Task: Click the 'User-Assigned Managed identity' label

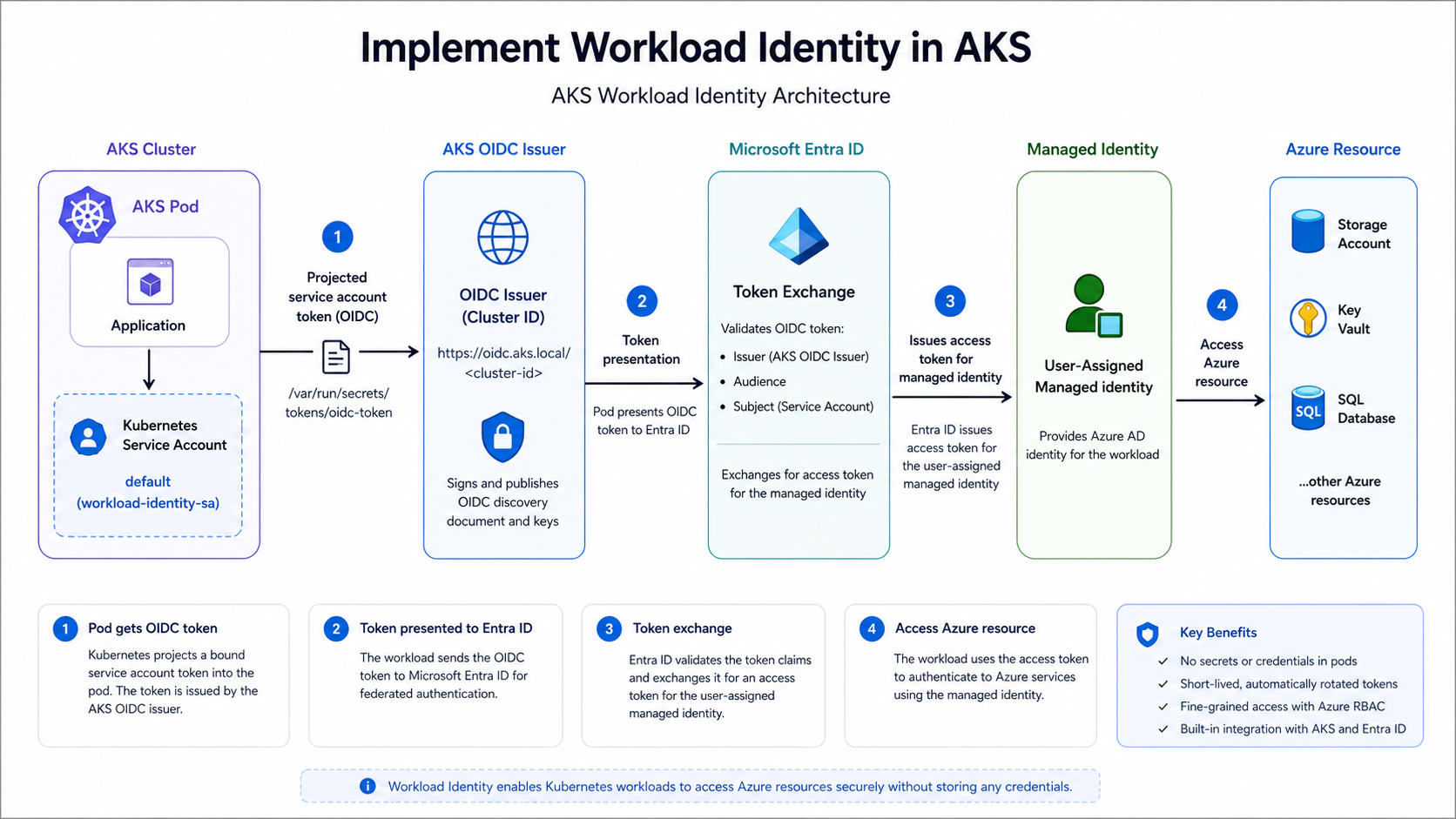Action: coord(1094,376)
